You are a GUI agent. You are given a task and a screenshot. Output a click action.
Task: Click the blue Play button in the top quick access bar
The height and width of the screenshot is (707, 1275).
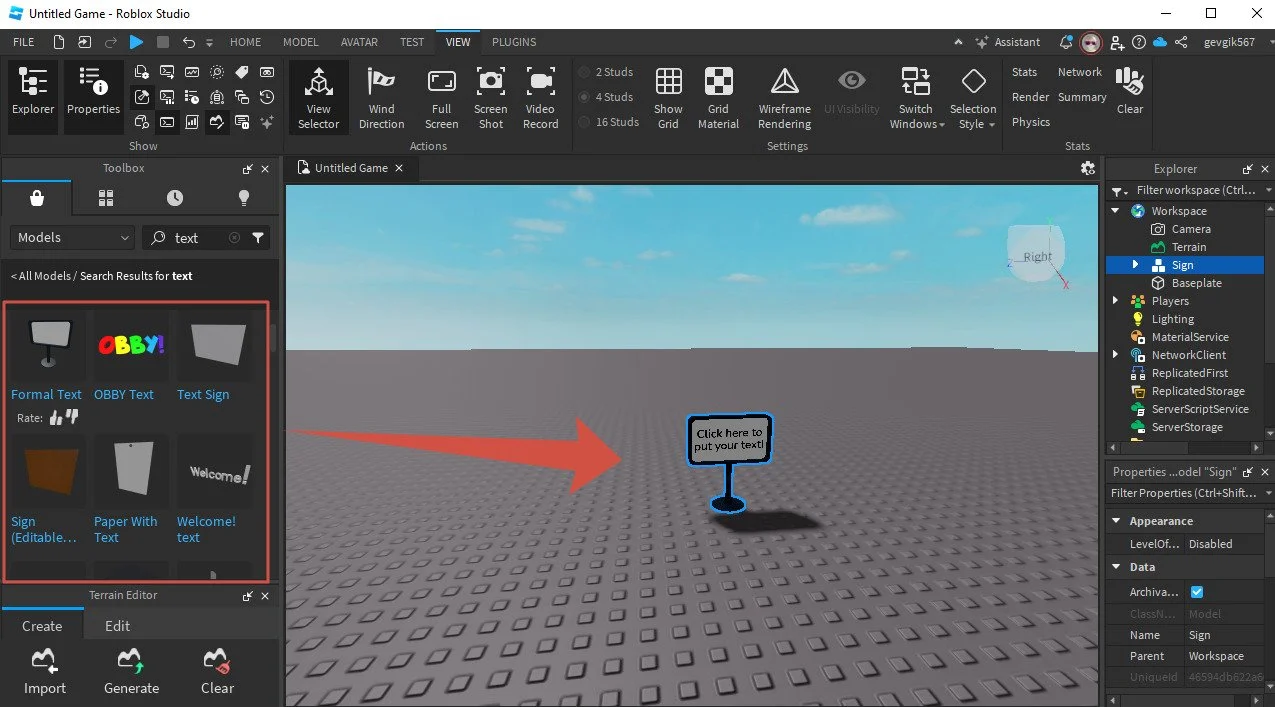click(136, 42)
